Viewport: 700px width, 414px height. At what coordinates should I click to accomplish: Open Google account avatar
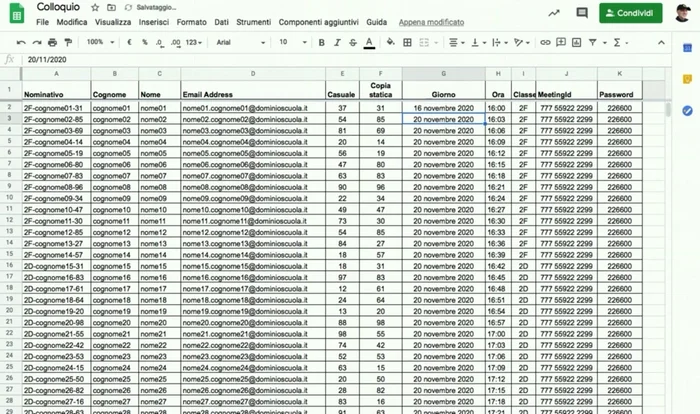[683, 13]
